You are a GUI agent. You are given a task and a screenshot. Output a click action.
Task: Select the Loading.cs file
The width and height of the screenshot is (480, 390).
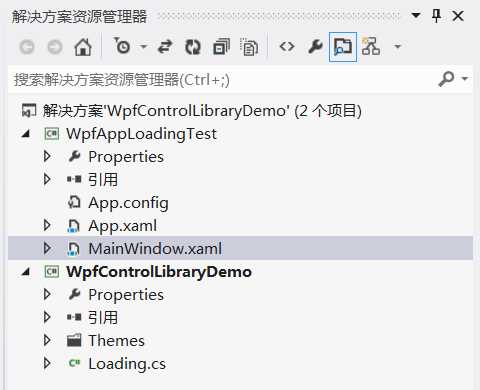[x=127, y=364]
